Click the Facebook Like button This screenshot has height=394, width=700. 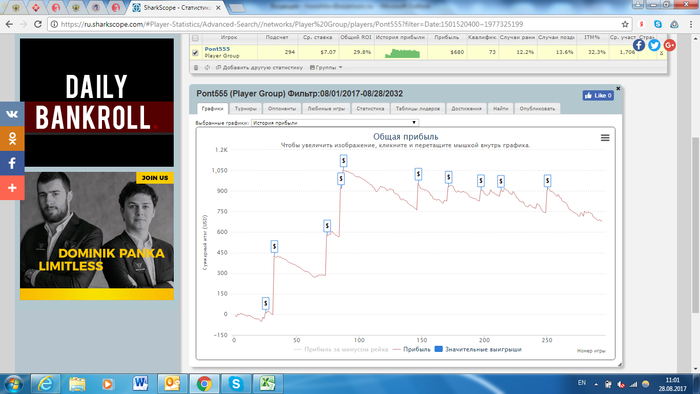(598, 95)
